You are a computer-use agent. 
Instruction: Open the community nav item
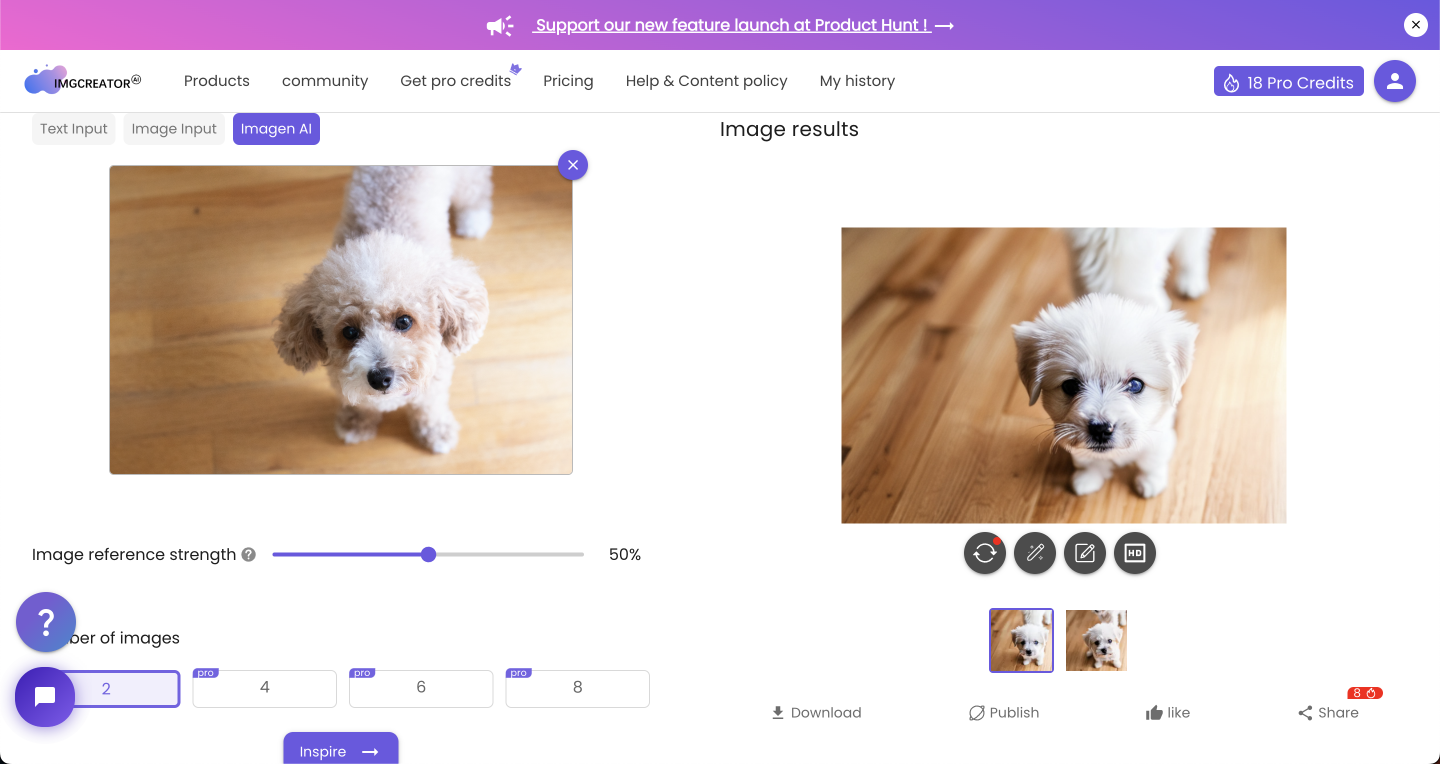325,81
